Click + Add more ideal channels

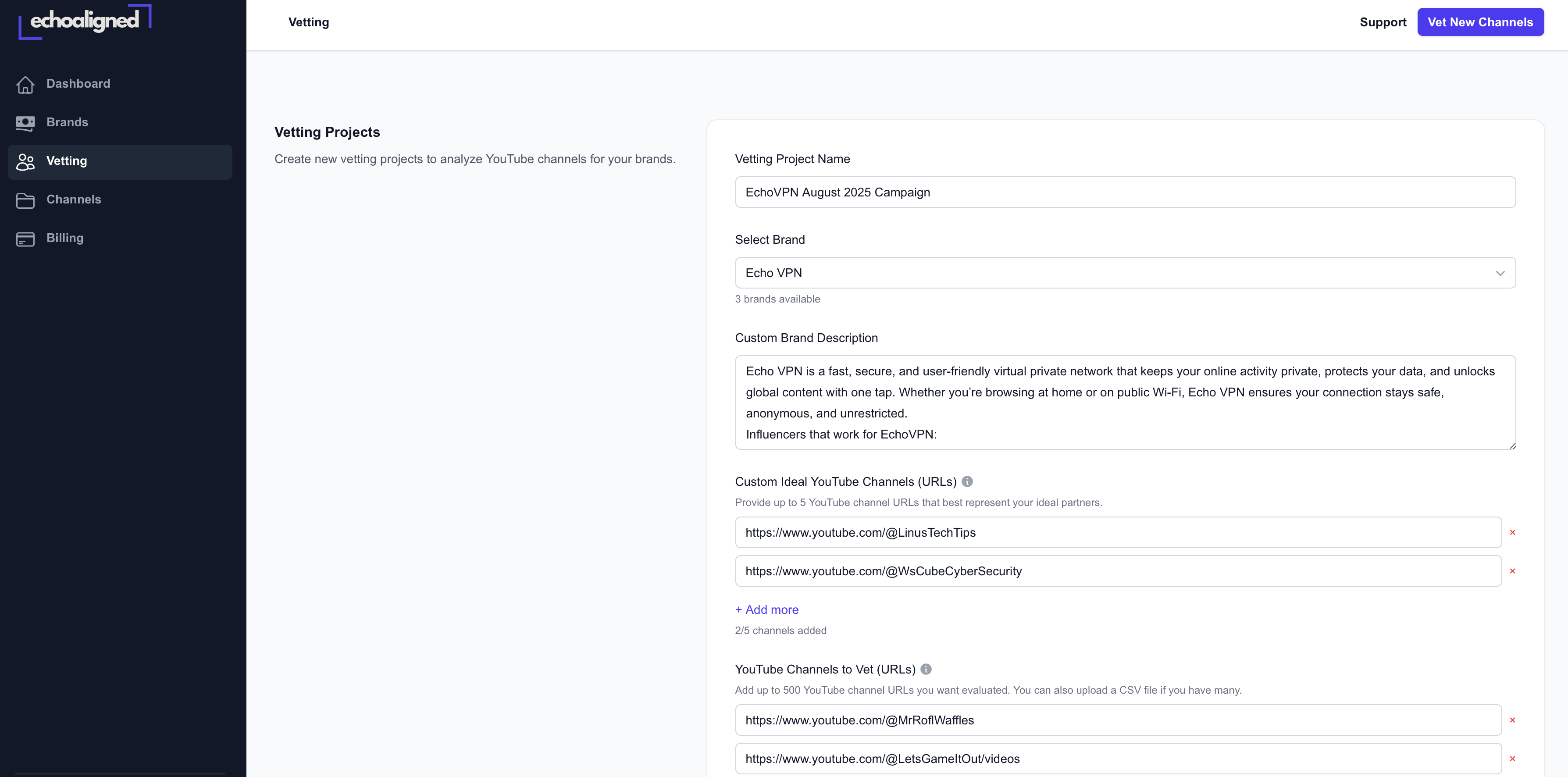click(766, 609)
